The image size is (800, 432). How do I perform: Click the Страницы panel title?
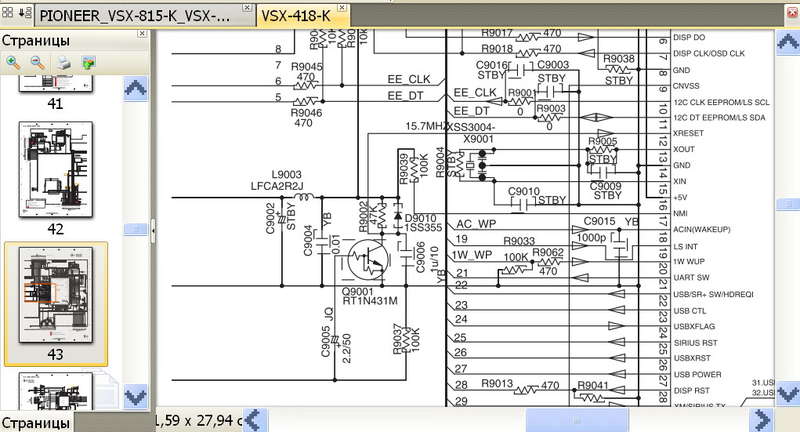(x=36, y=41)
